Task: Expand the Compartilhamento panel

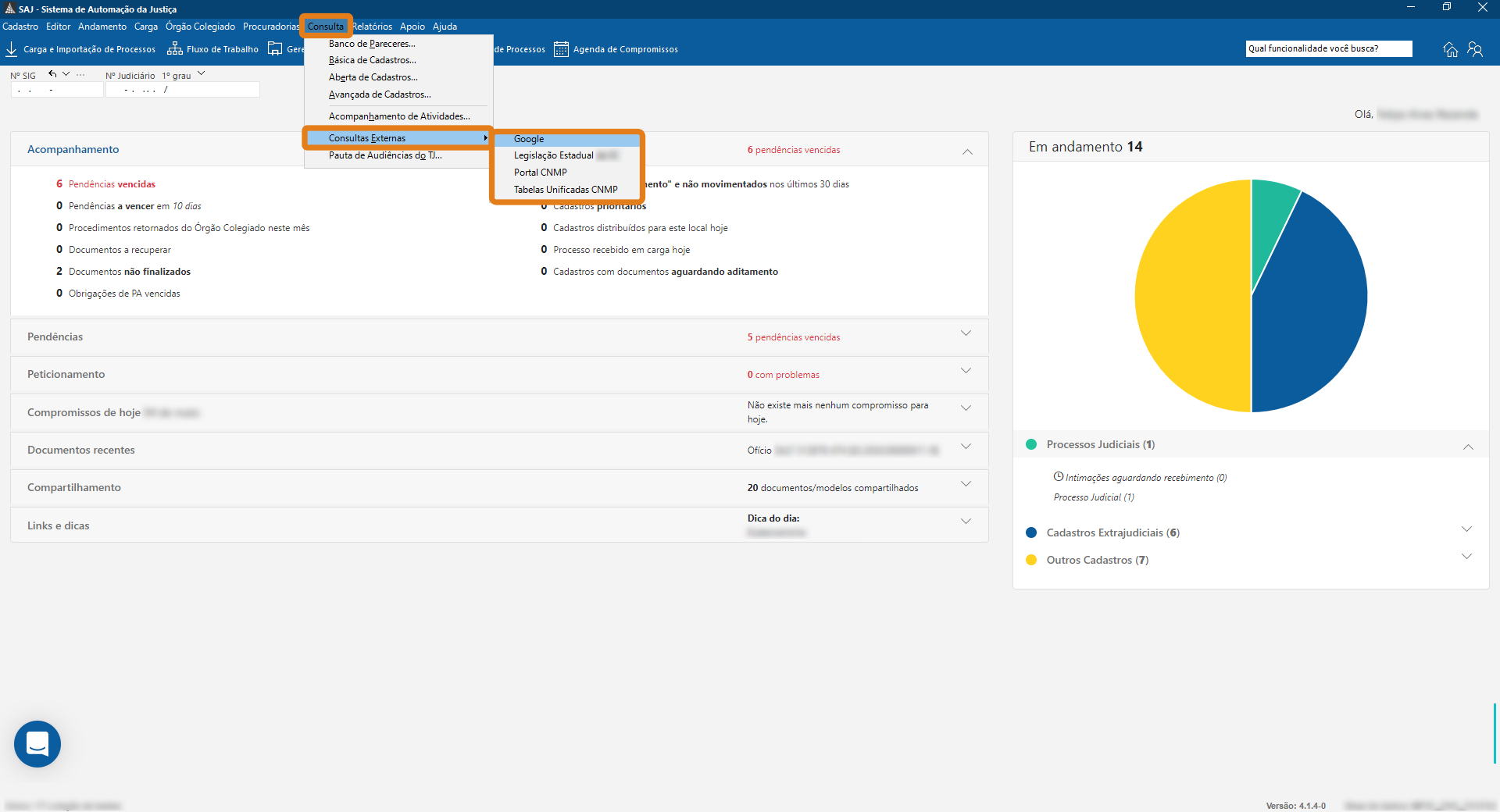Action: tap(966, 484)
